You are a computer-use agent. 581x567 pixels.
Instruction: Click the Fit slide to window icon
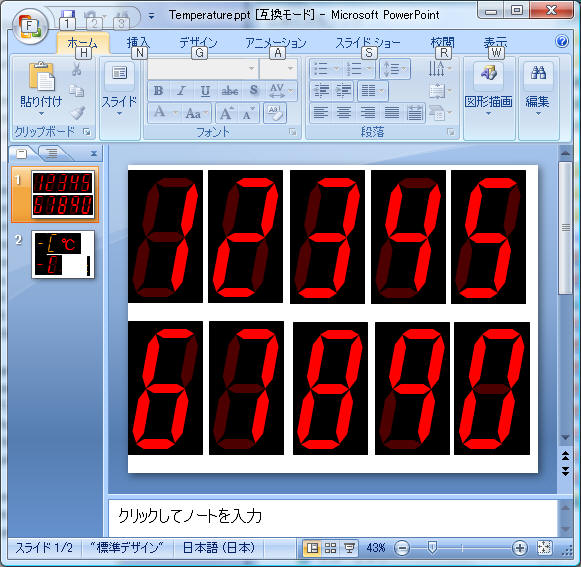point(544,547)
